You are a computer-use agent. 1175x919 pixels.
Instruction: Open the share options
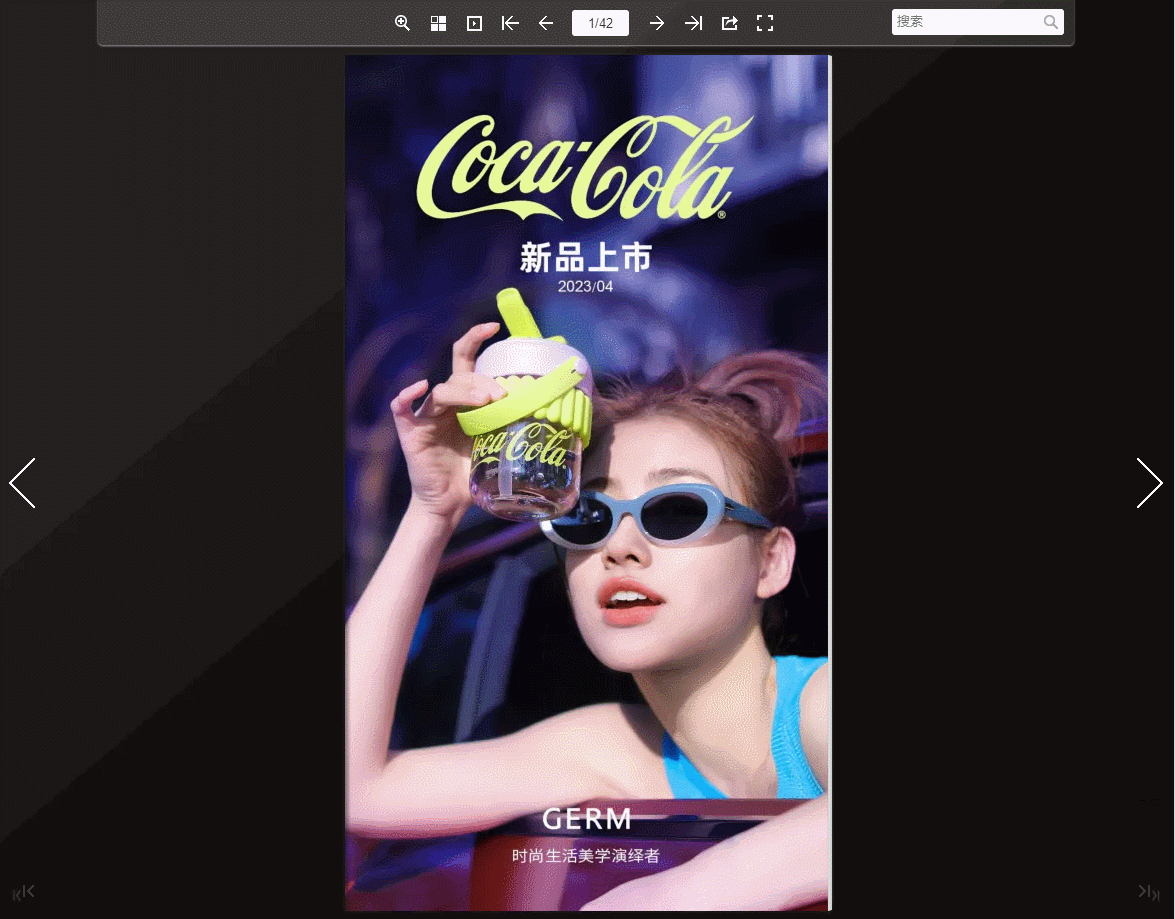(729, 23)
